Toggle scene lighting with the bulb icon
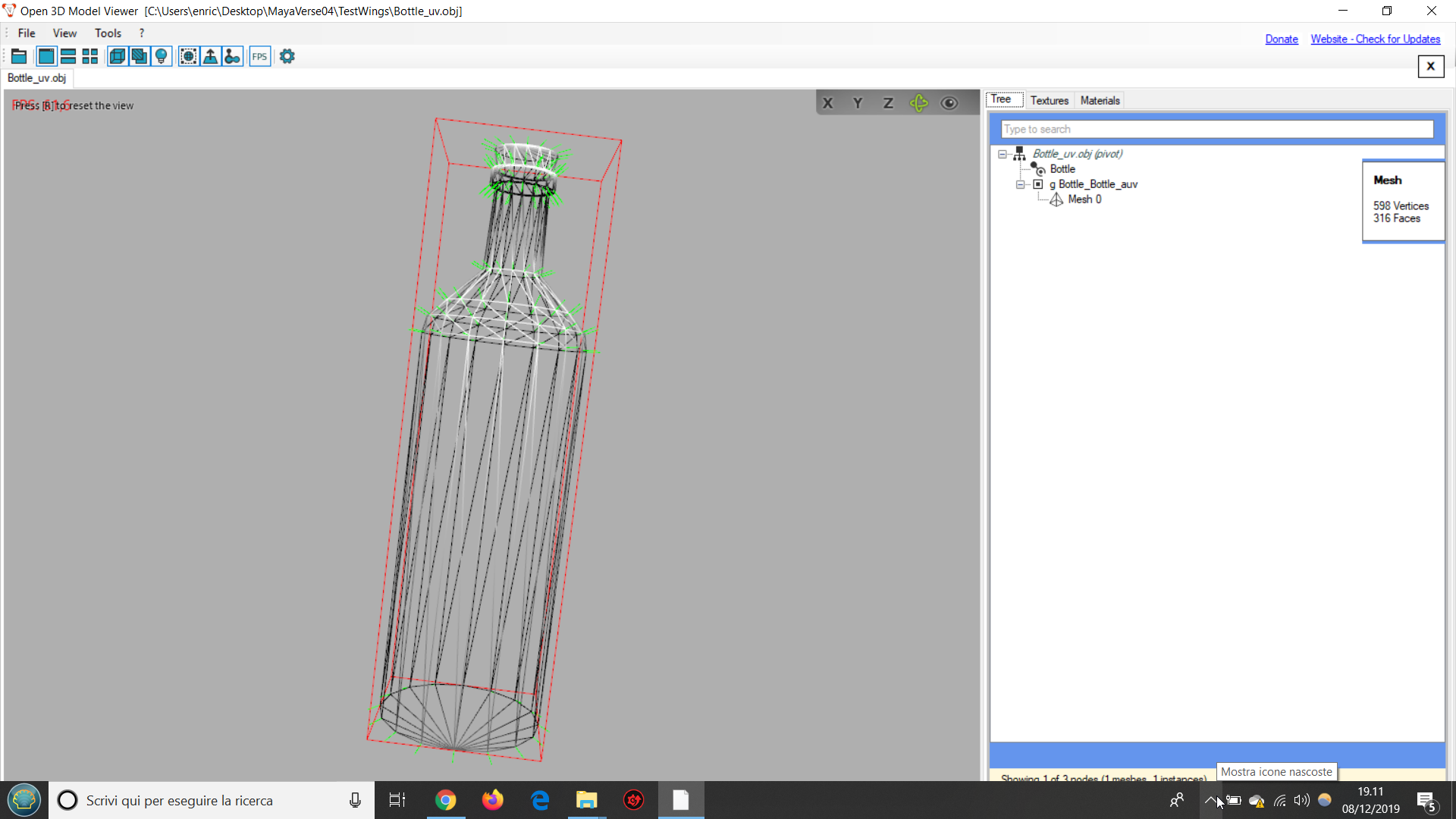Screen dimensions: 1456x819 click(x=162, y=56)
